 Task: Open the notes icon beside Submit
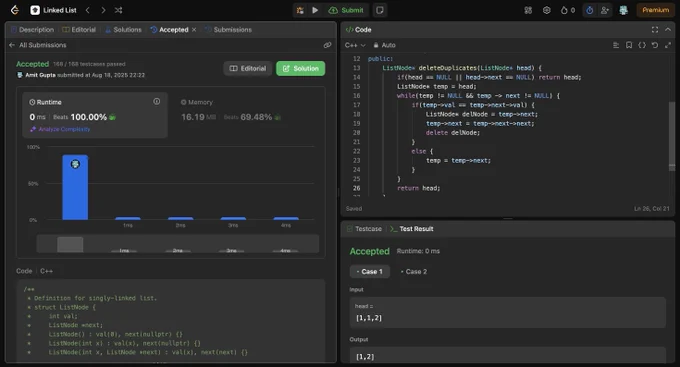pos(380,10)
